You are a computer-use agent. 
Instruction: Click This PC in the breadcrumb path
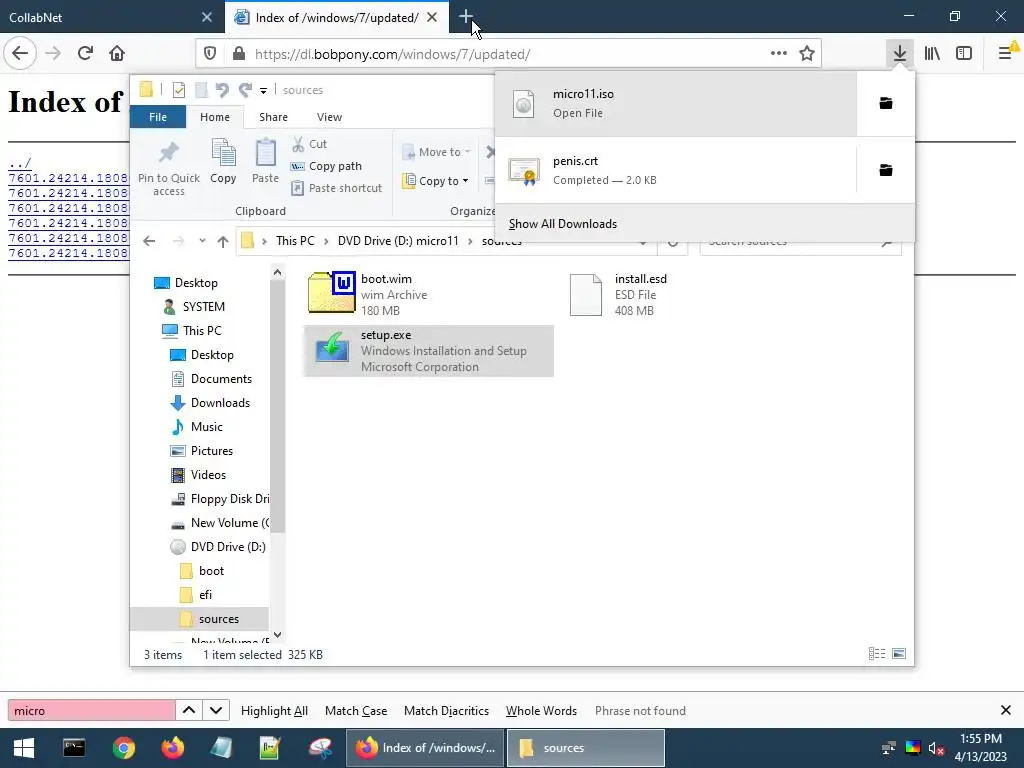coord(295,241)
